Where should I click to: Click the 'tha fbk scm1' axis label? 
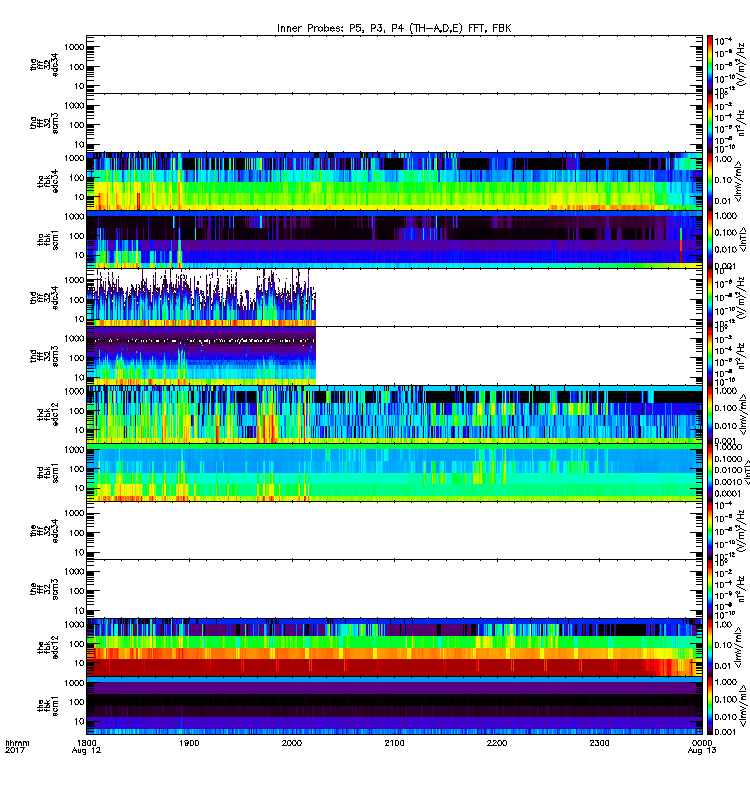[x=48, y=239]
